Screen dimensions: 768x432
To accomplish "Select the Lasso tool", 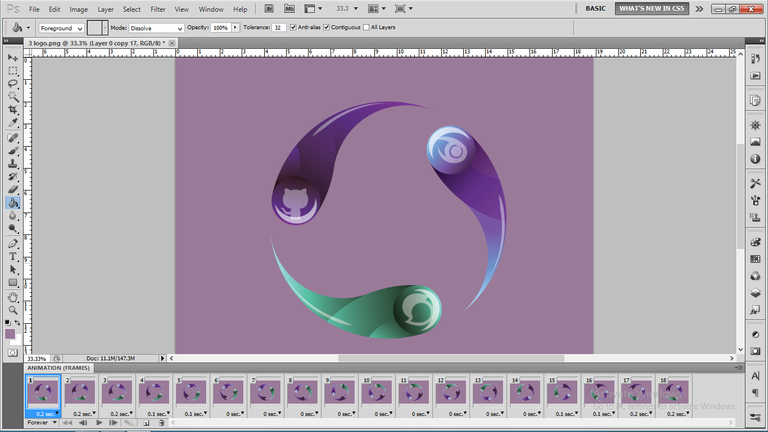I will coord(13,83).
